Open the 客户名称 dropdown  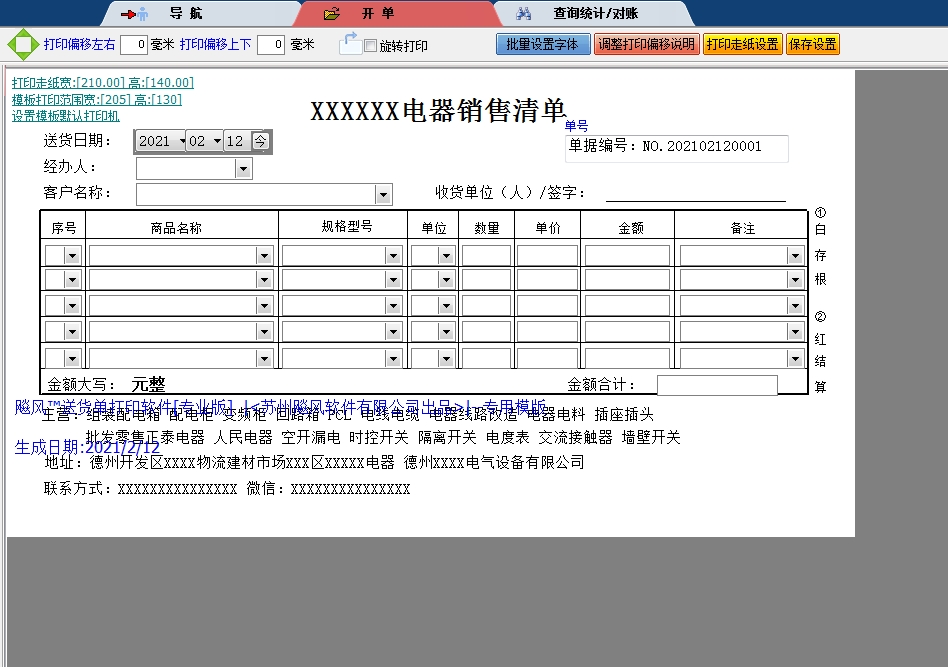coord(381,194)
